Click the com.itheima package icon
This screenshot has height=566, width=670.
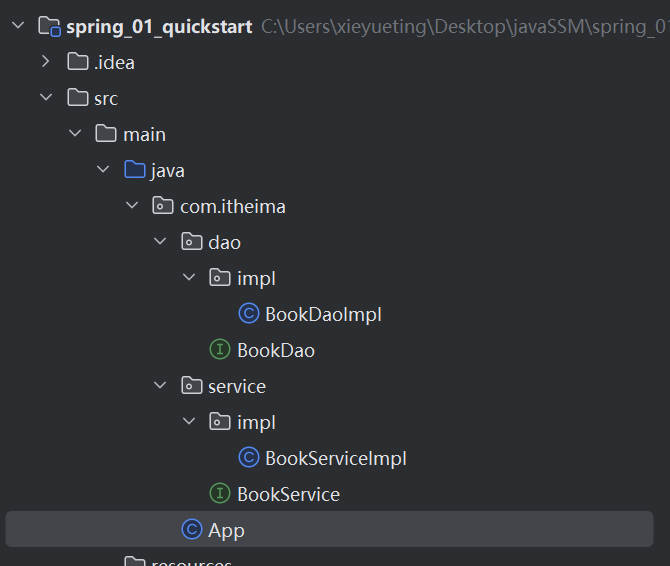[x=162, y=206]
